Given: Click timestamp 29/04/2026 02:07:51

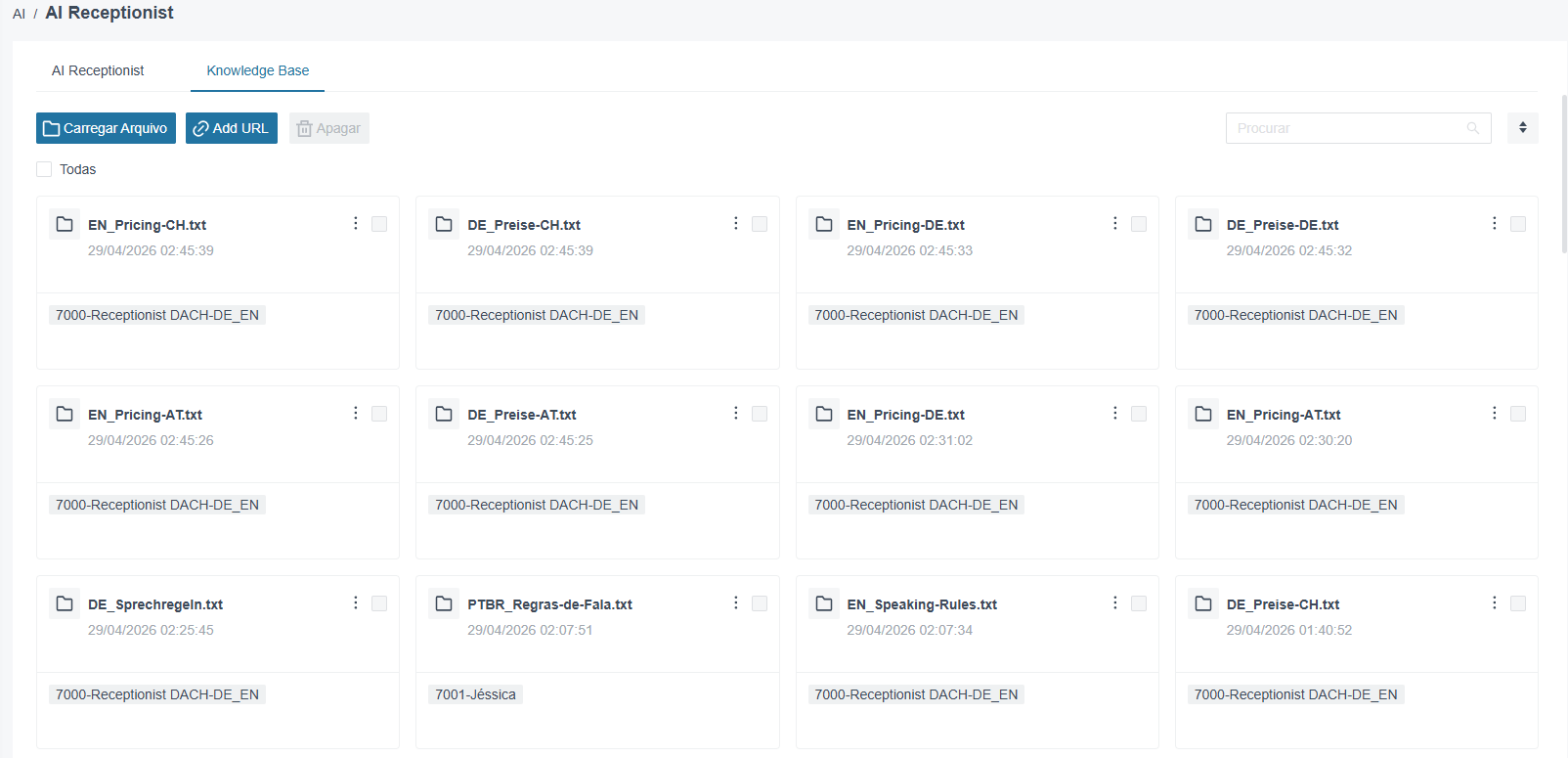Looking at the screenshot, I should 530,630.
